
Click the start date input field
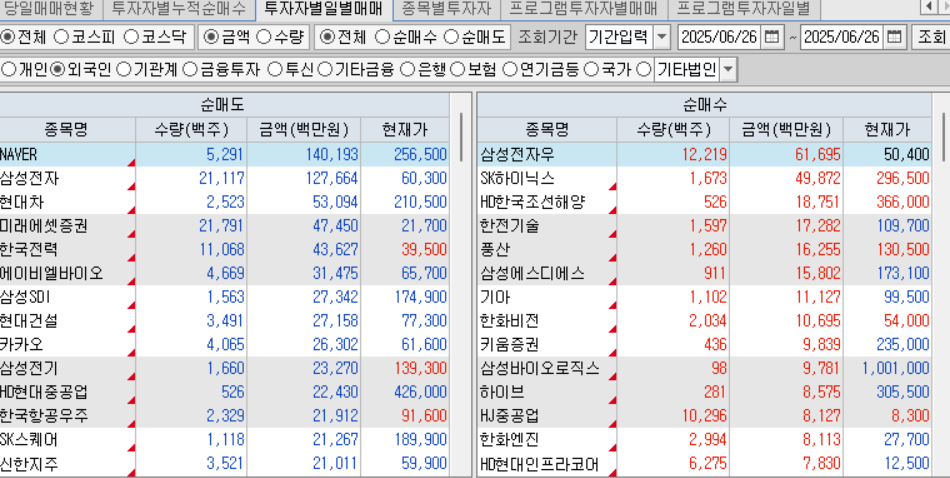[x=719, y=37]
